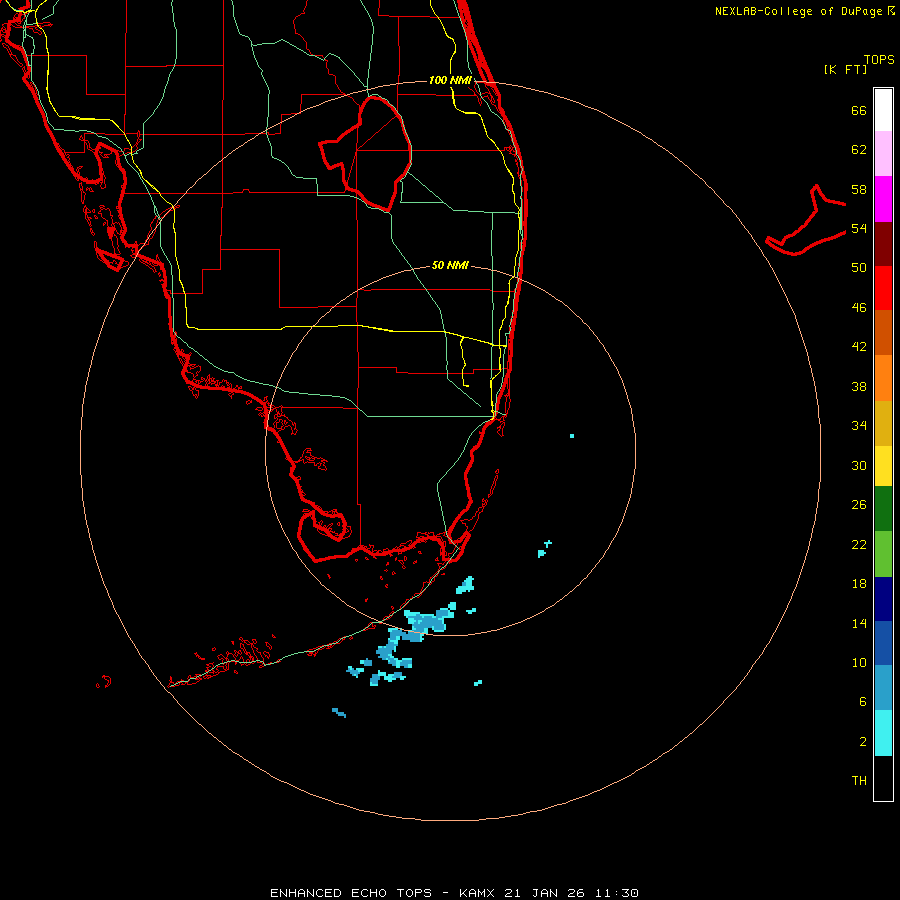Click the light pink swatch near 62

883,153
